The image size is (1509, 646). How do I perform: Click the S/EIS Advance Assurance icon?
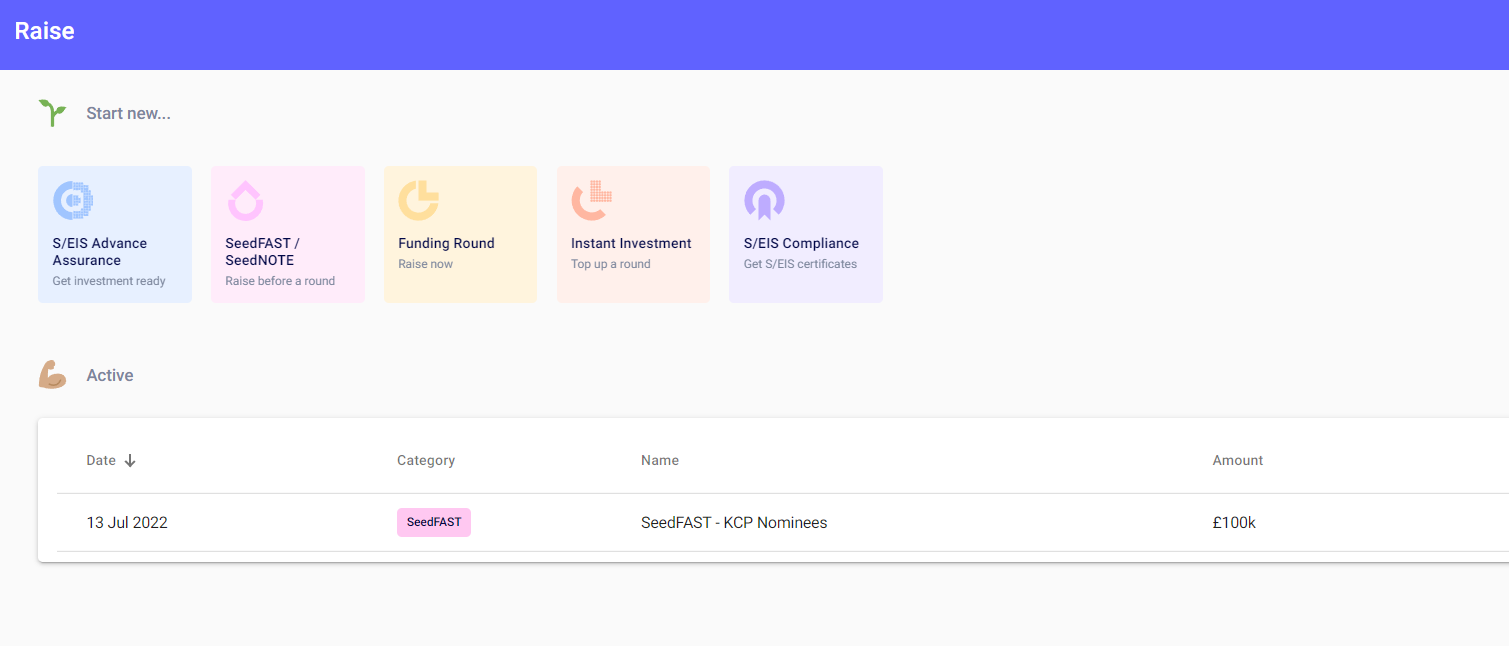73,200
